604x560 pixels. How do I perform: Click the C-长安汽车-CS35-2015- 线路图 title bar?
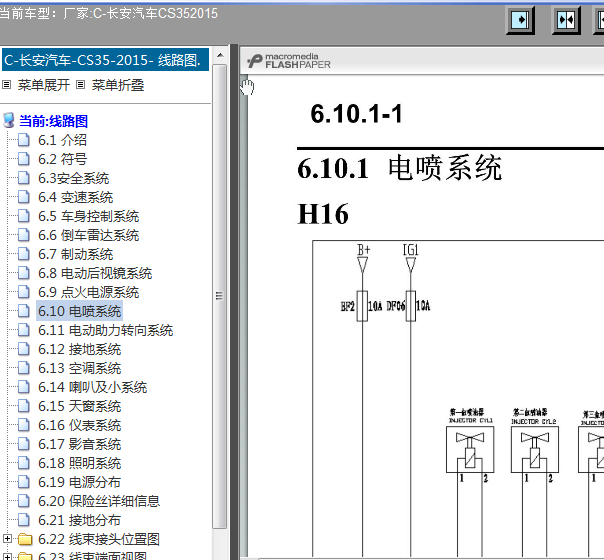[105, 60]
